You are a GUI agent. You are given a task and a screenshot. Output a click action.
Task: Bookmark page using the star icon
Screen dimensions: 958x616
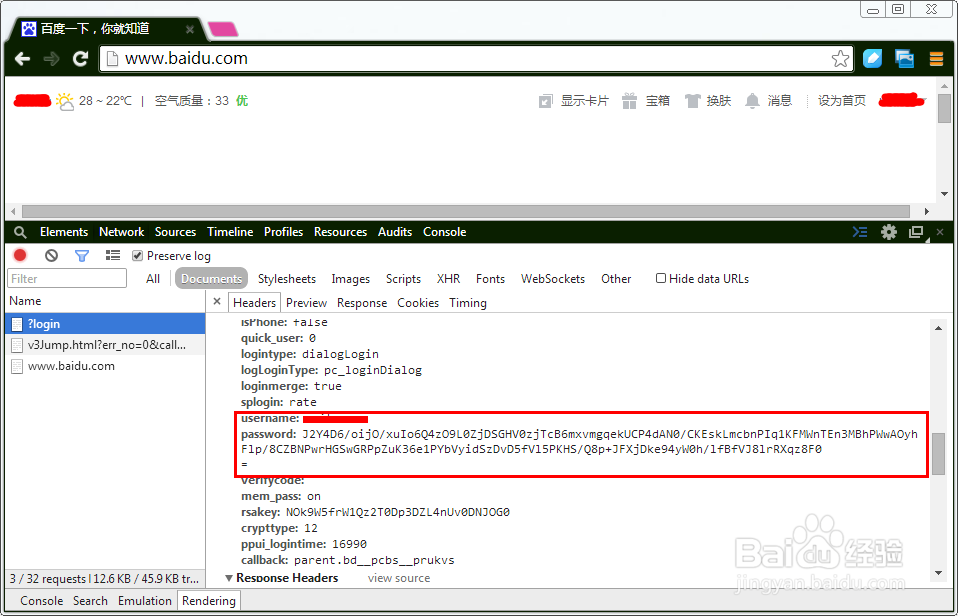[840, 59]
